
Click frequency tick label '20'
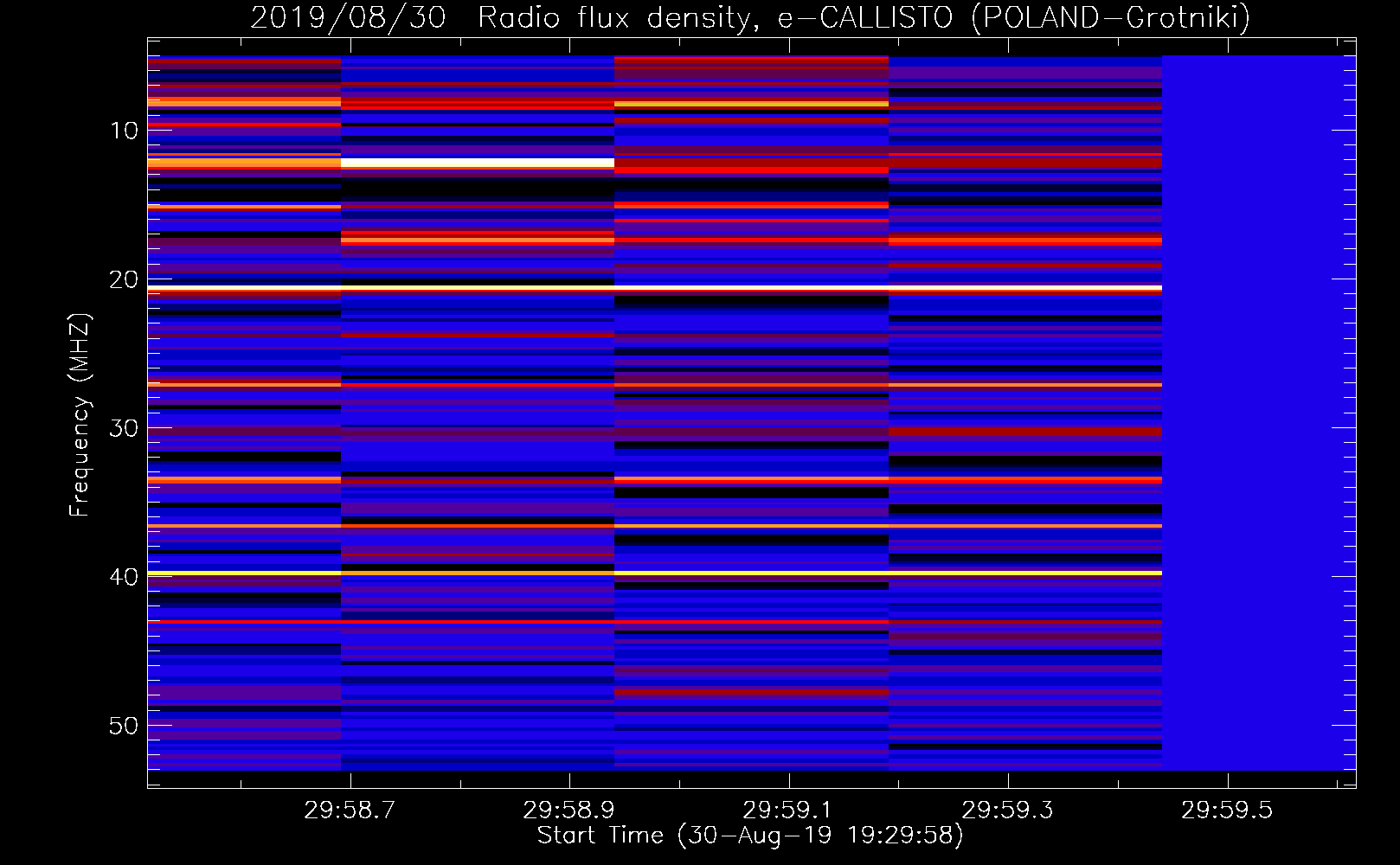pyautogui.click(x=124, y=279)
